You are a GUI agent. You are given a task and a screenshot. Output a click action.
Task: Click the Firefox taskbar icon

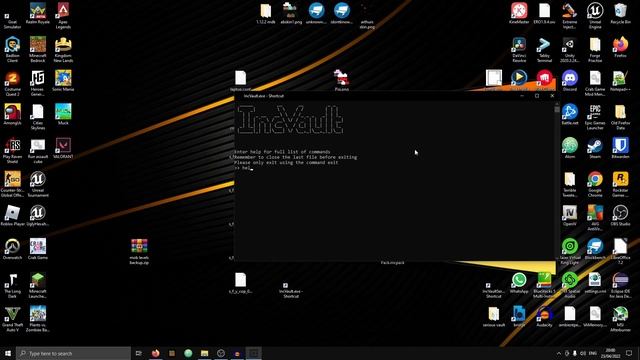[x=156, y=353]
